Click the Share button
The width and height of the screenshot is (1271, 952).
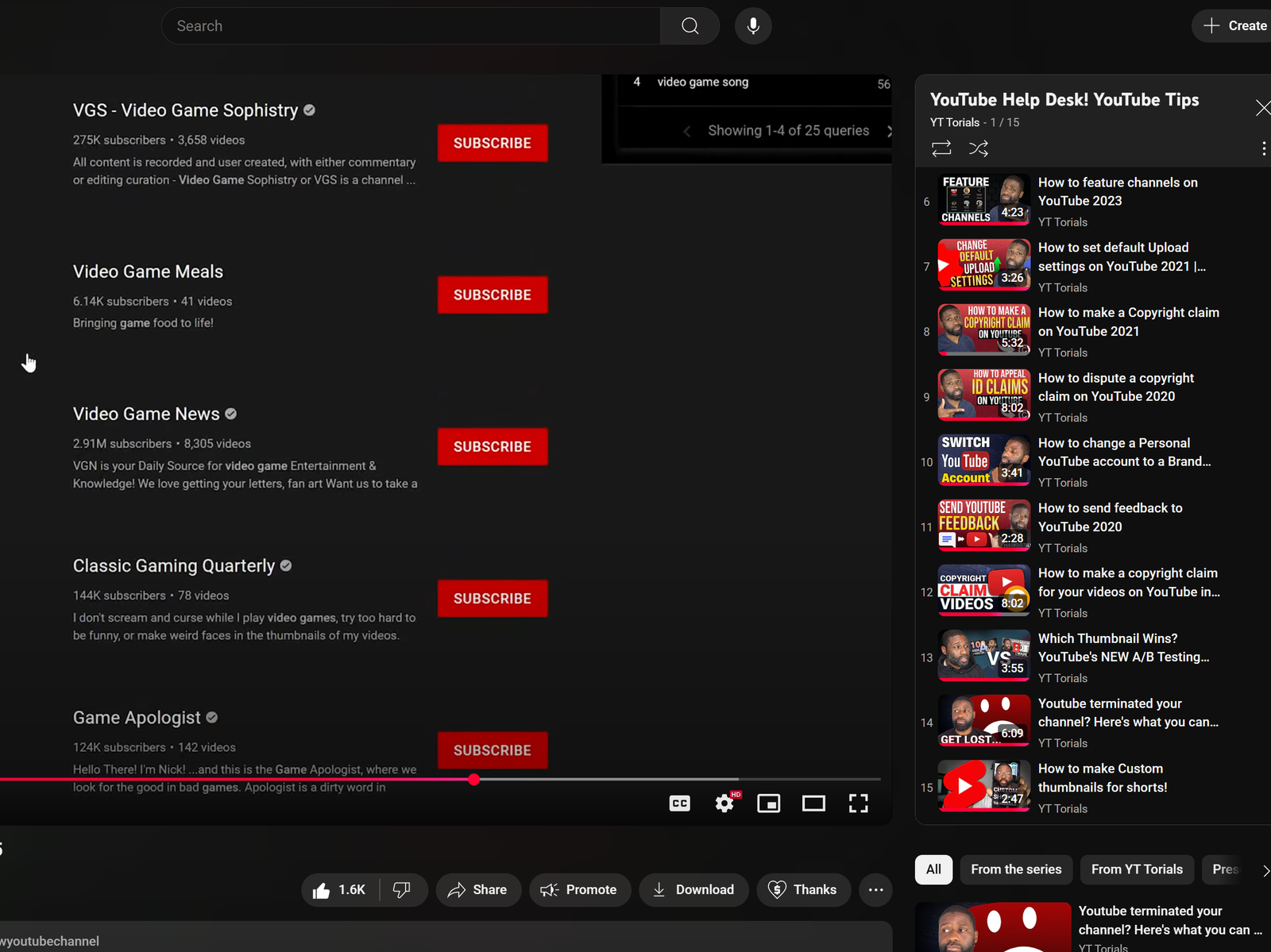(x=477, y=890)
